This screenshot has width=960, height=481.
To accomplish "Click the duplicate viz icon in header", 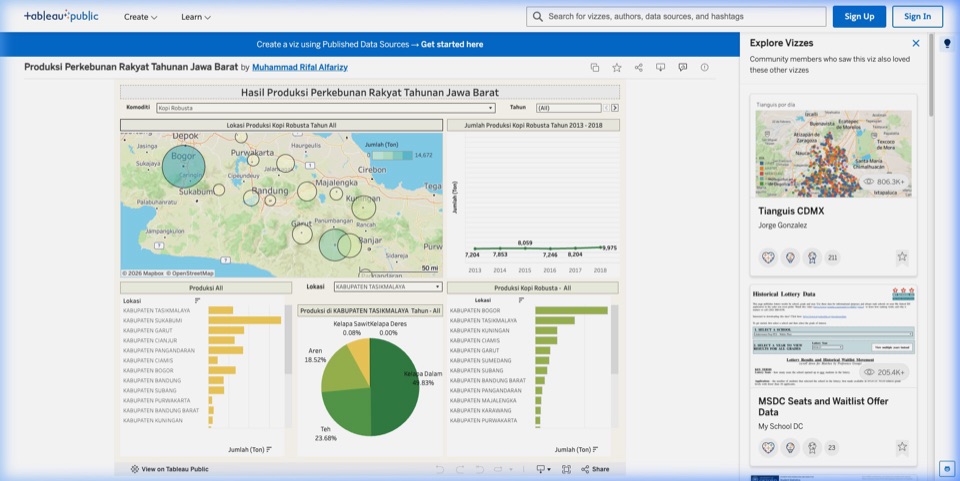I will point(594,67).
